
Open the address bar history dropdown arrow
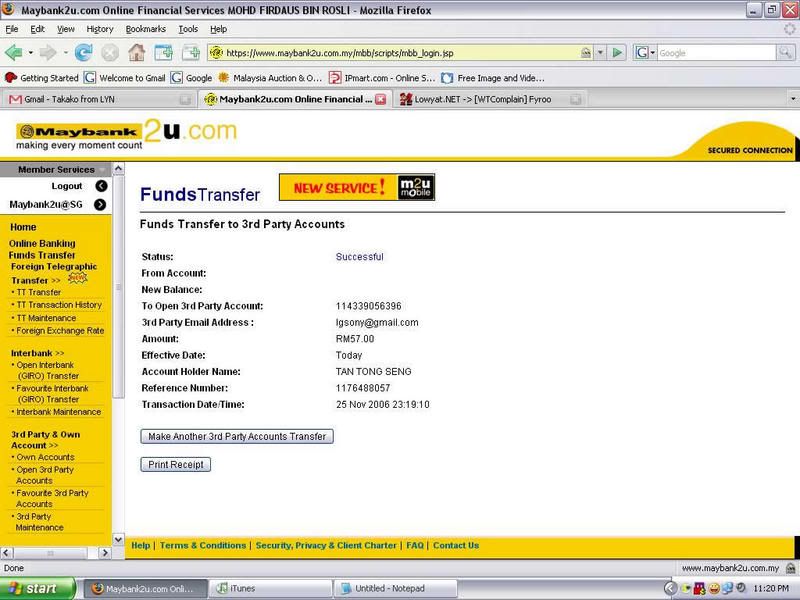599,52
